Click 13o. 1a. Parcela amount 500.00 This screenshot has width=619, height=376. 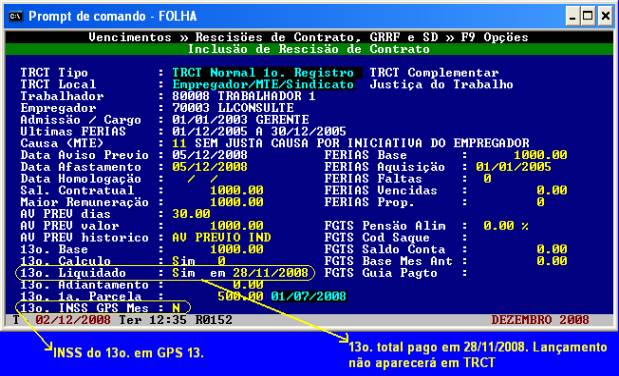pos(240,296)
